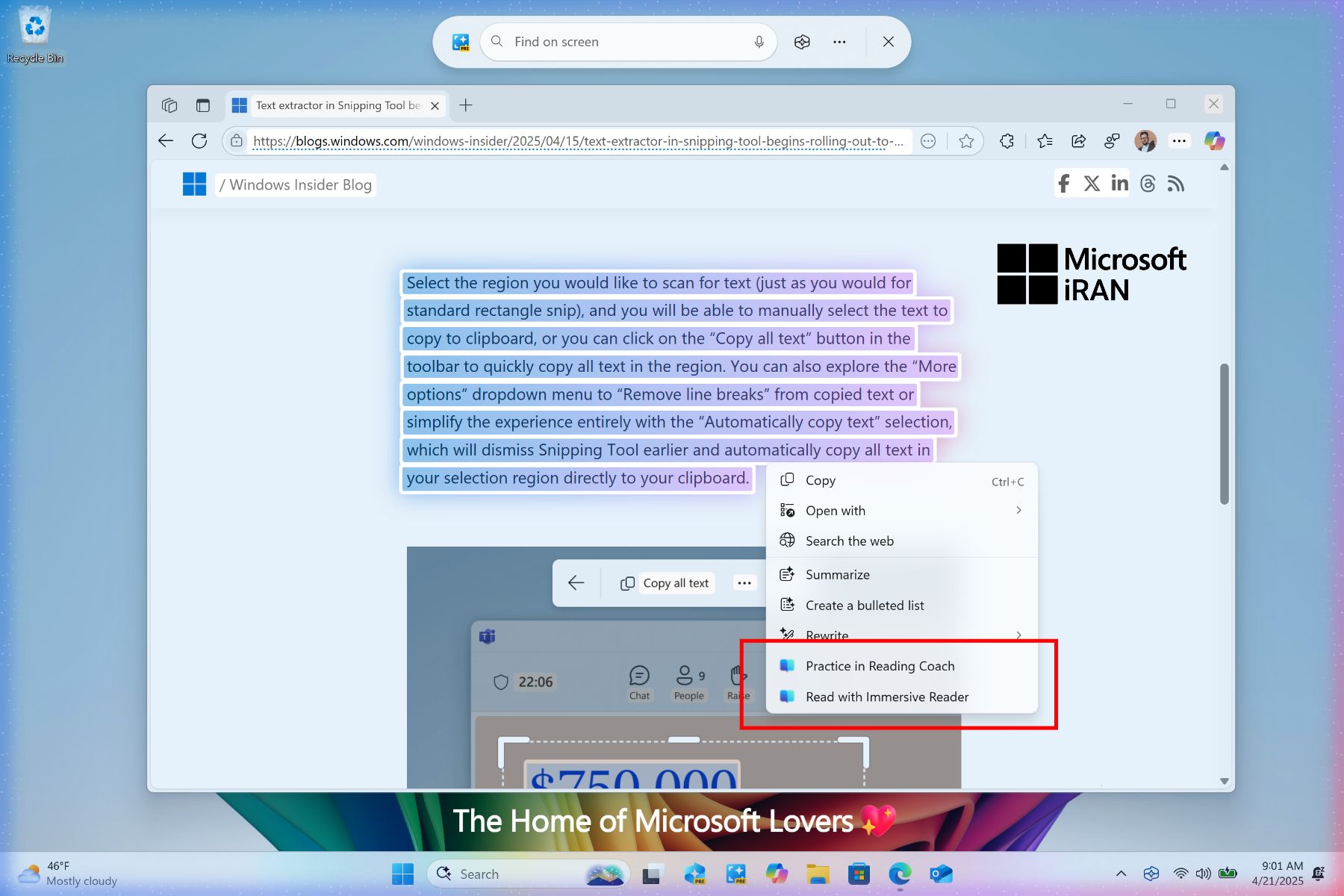Viewport: 1344px width, 896px height.
Task: Share the article on LinkedIn
Action: click(1119, 183)
